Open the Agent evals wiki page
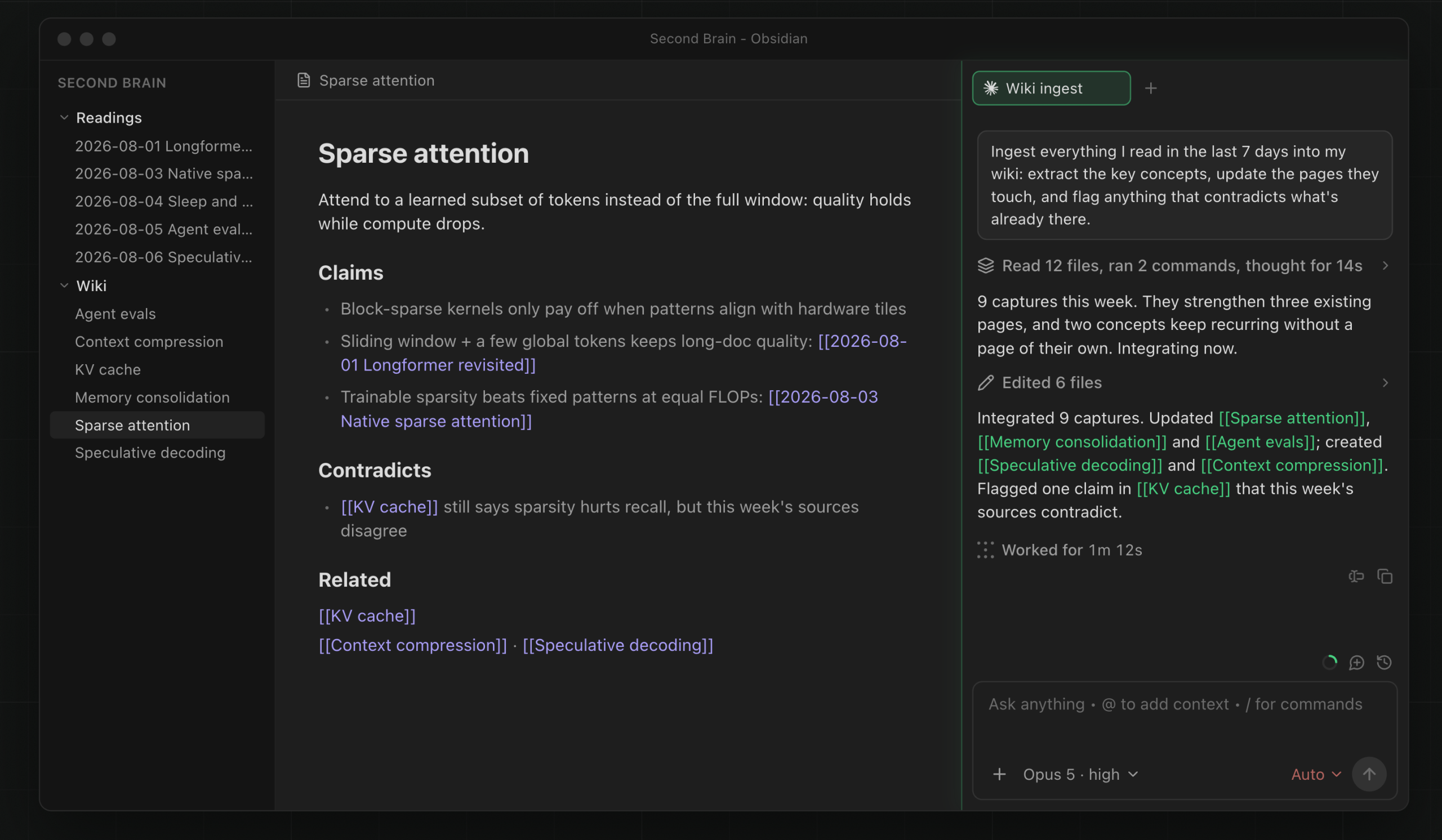The height and width of the screenshot is (840, 1442). coord(115,314)
